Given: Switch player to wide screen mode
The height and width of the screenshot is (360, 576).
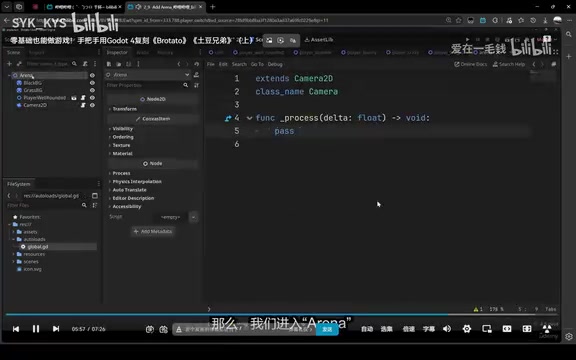Looking at the screenshot, I should coord(507,329).
